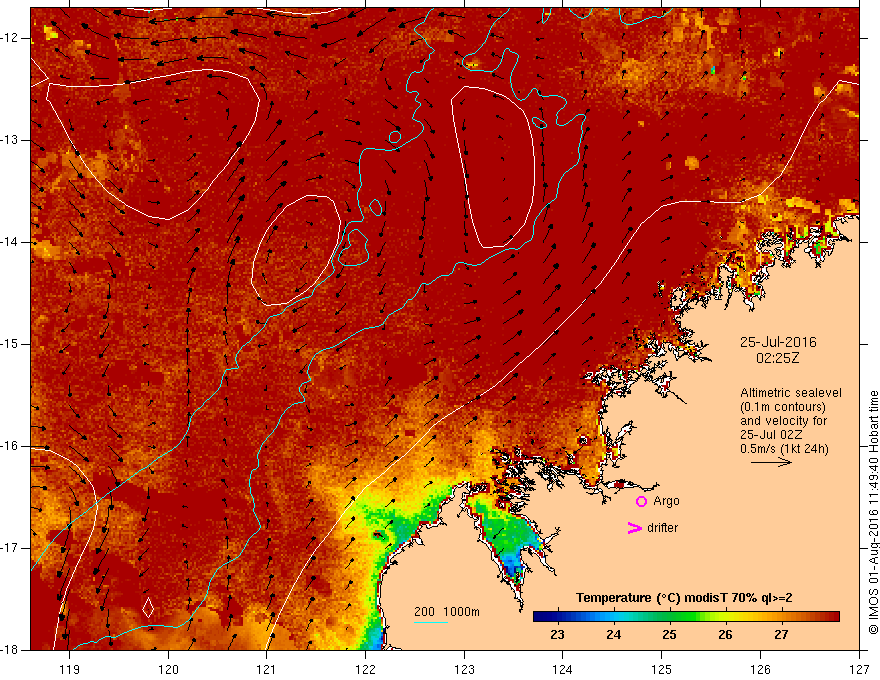This screenshot has width=880, height=680.
Task: Click the colorbar tick label '26'
Action: point(725,635)
